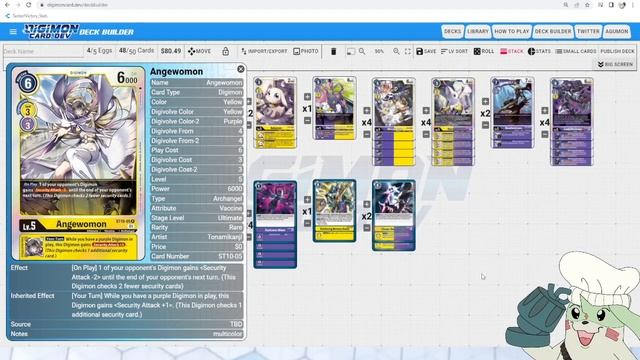
Task: Open the Twitter link
Action: click(x=588, y=31)
